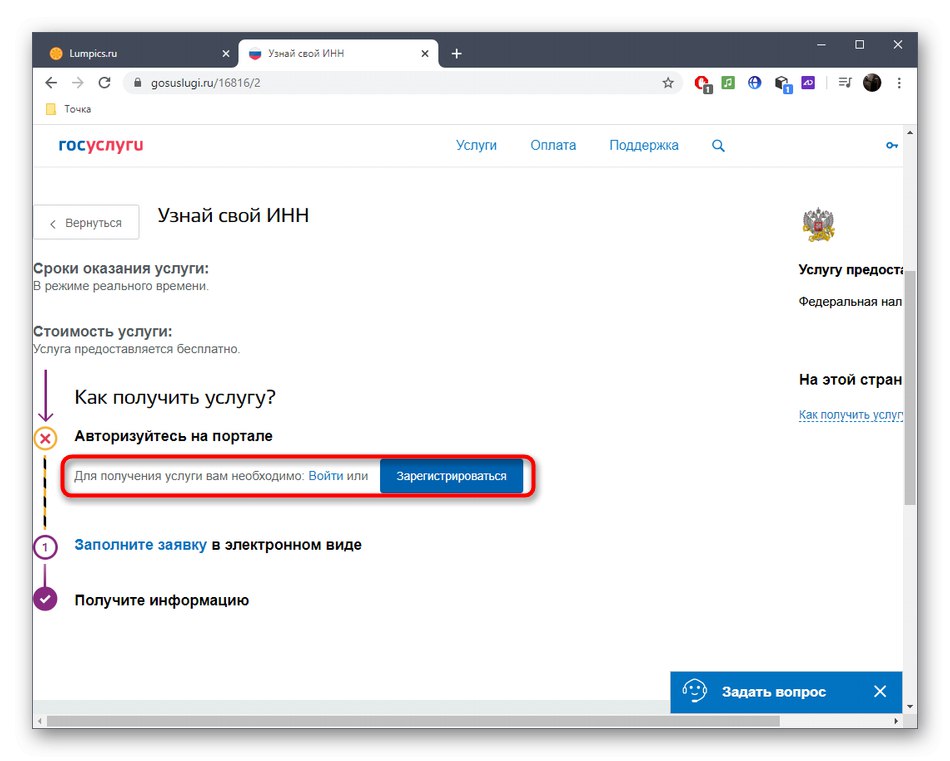Click the Сроки оказания услуги label
This screenshot has height=761, width=950.
tap(121, 268)
